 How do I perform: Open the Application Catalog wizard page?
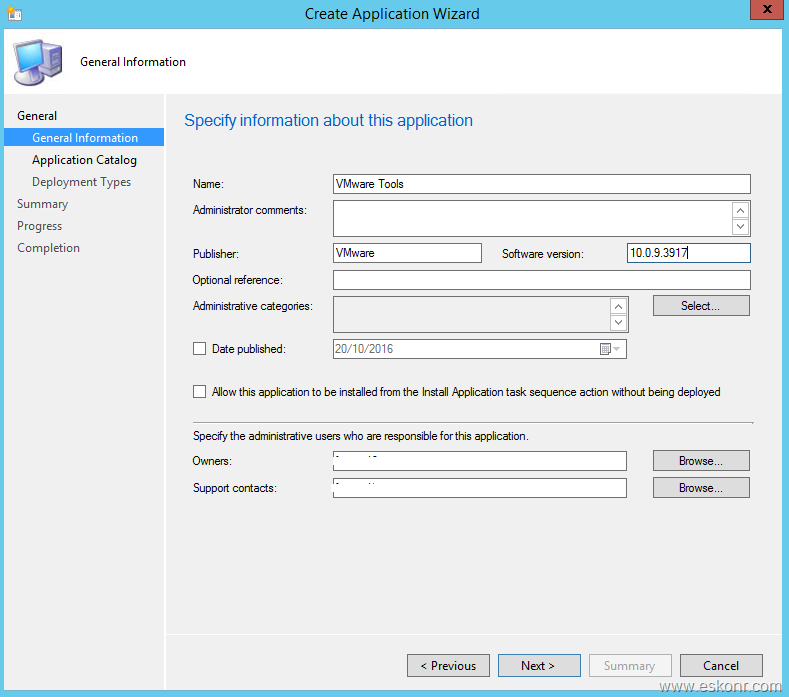point(84,160)
